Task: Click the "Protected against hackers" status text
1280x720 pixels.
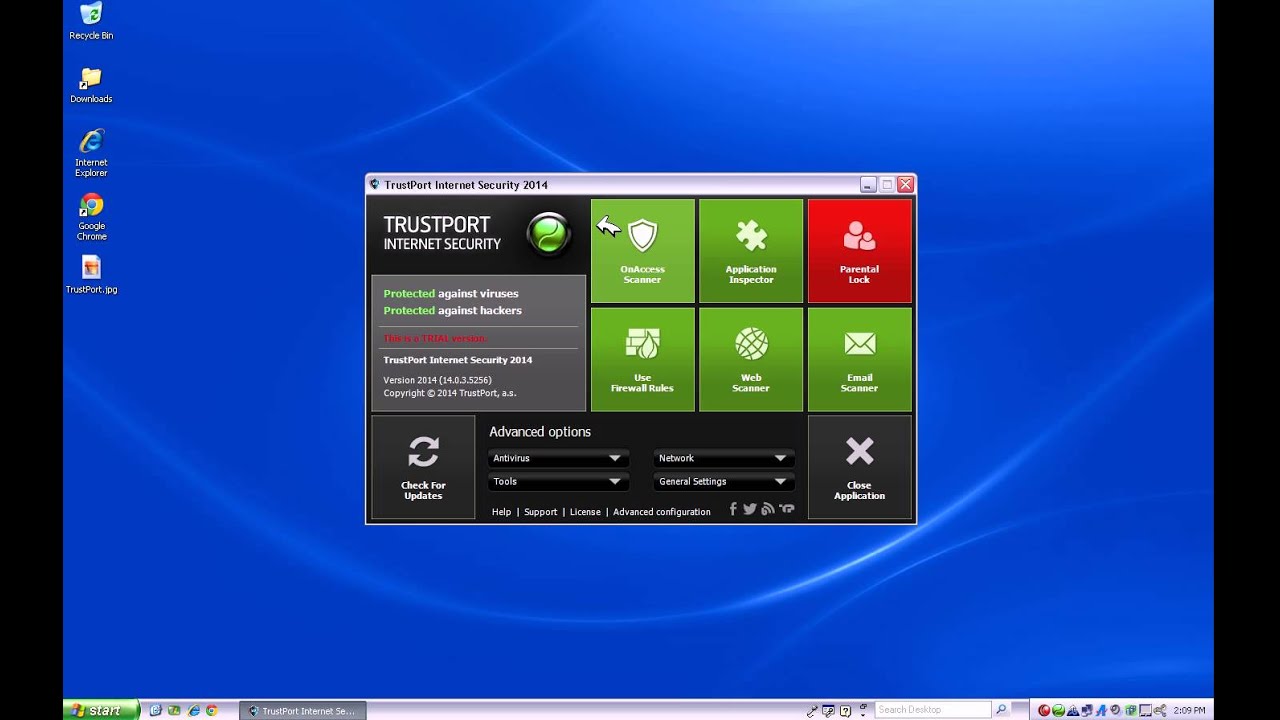Action: 452,311
